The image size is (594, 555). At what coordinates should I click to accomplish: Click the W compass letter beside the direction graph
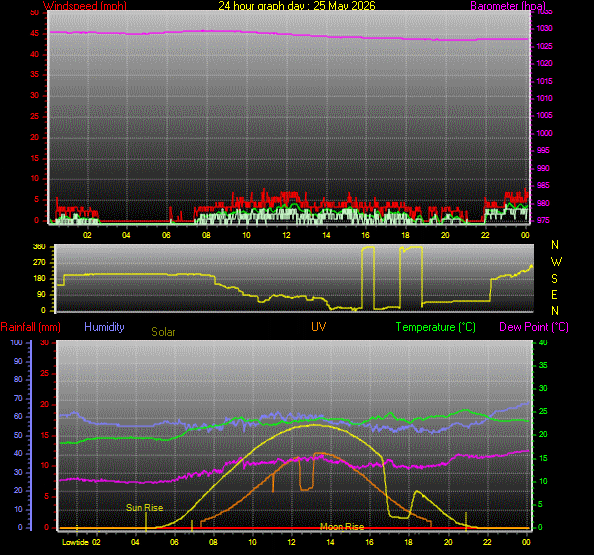coord(556,262)
